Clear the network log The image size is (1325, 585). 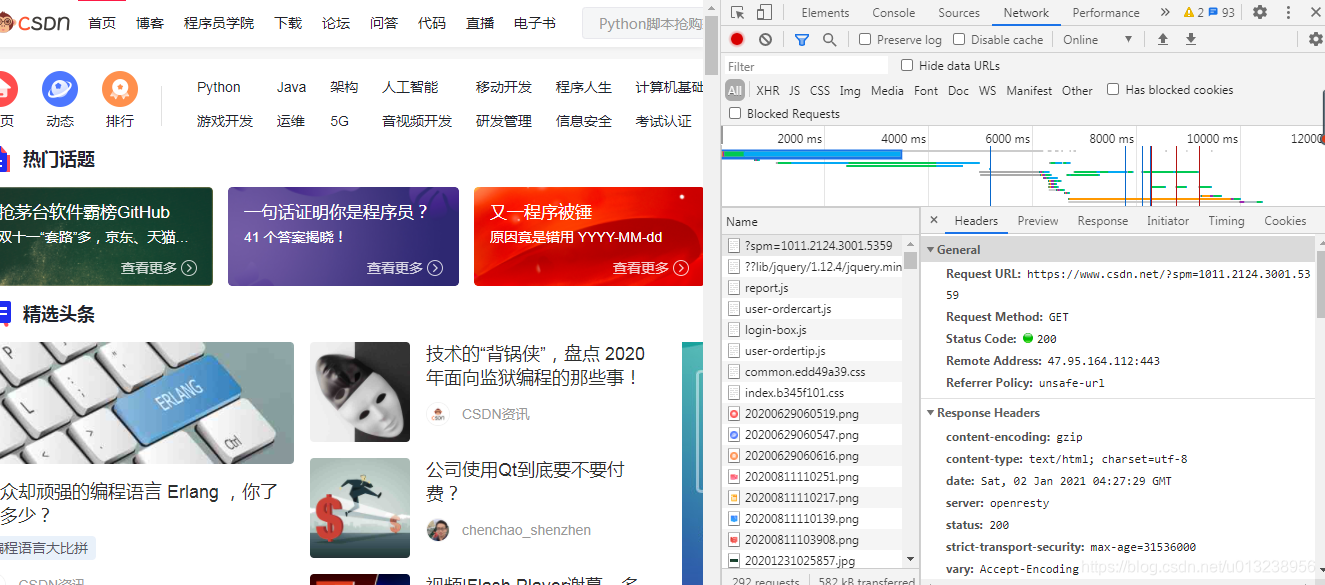(765, 39)
